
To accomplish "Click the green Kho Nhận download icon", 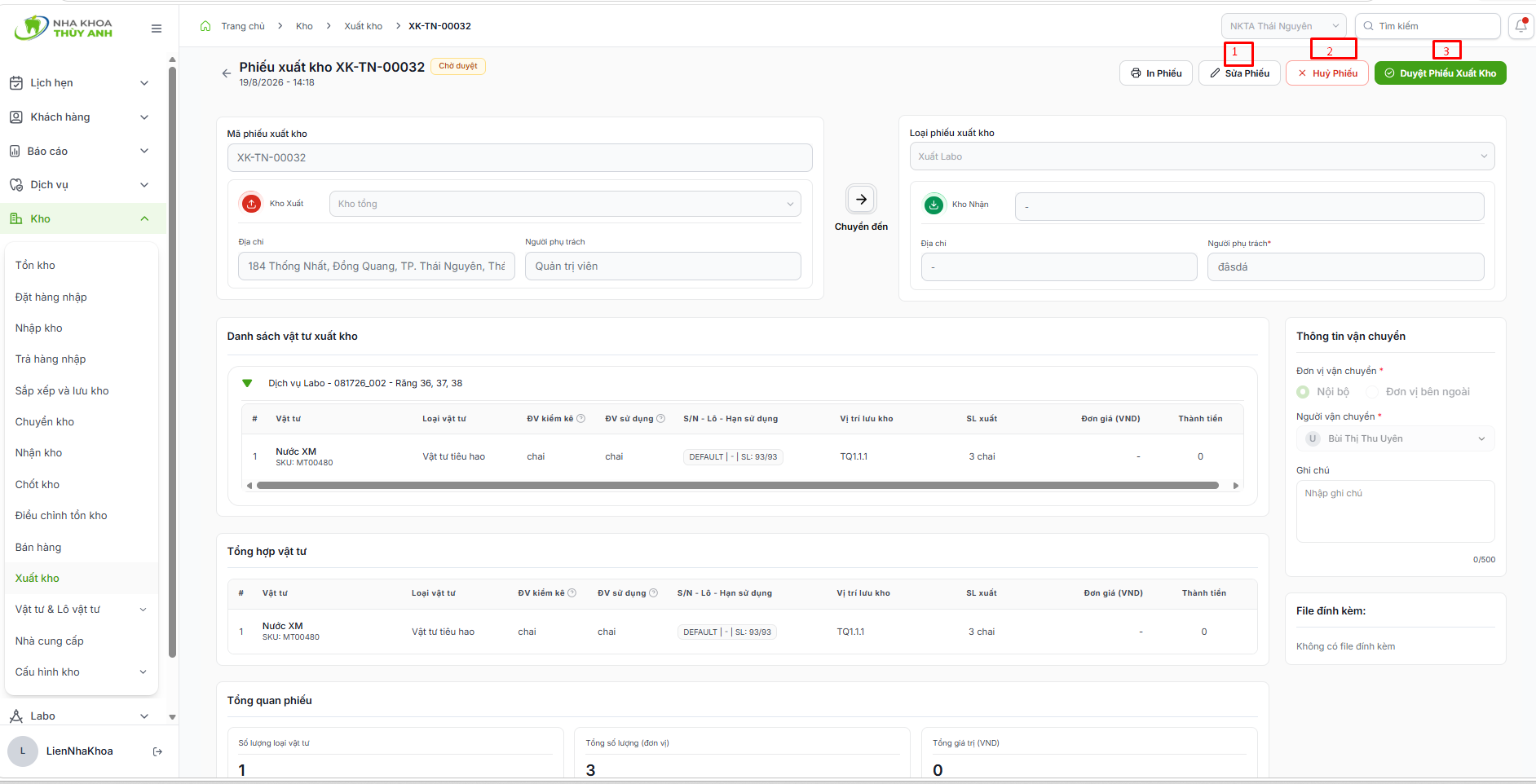I will point(934,205).
